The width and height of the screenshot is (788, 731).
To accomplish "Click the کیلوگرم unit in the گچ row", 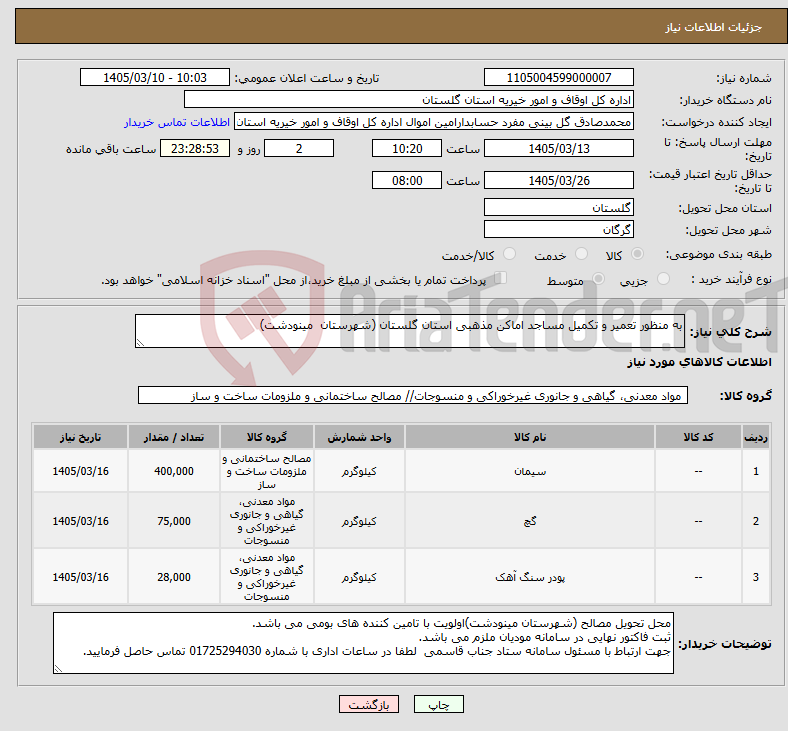I will point(359,521).
